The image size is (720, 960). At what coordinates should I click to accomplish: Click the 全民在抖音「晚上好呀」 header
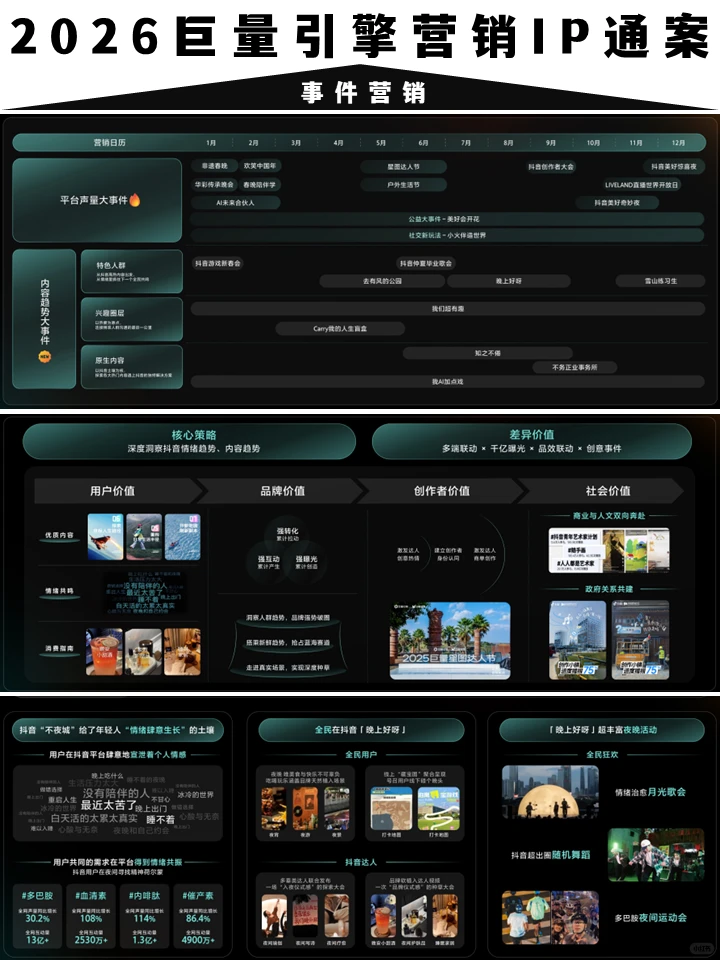tap(361, 730)
